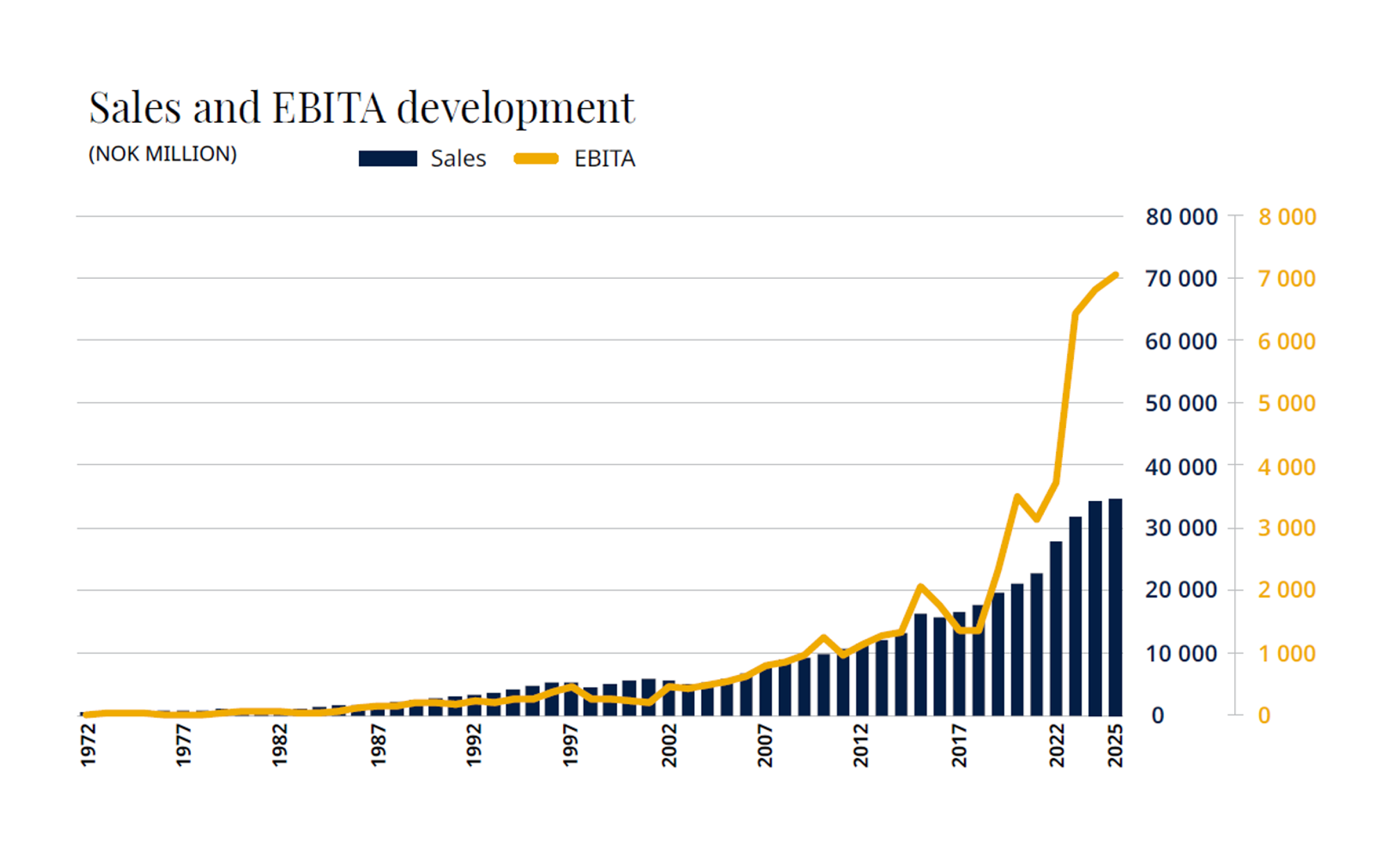The height and width of the screenshot is (868, 1389).
Task: Click the 80 000 Sales axis label
Action: [1181, 217]
